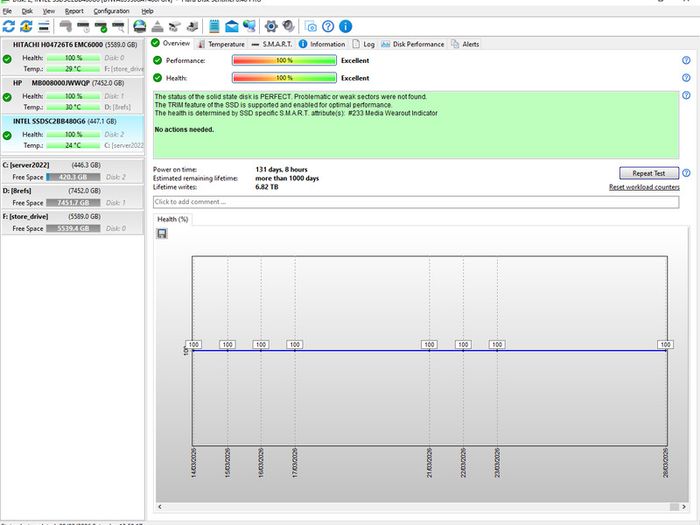Click Reset workload counters link
Viewport: 700px width, 525px height.
tap(644, 187)
